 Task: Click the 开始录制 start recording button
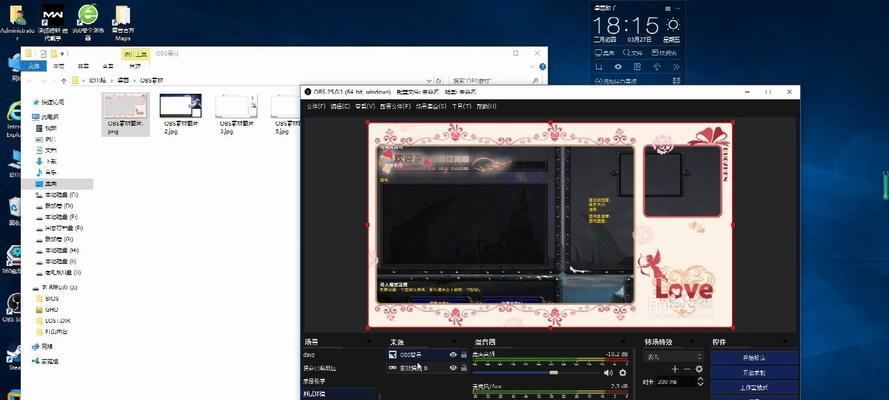pyautogui.click(x=754, y=373)
